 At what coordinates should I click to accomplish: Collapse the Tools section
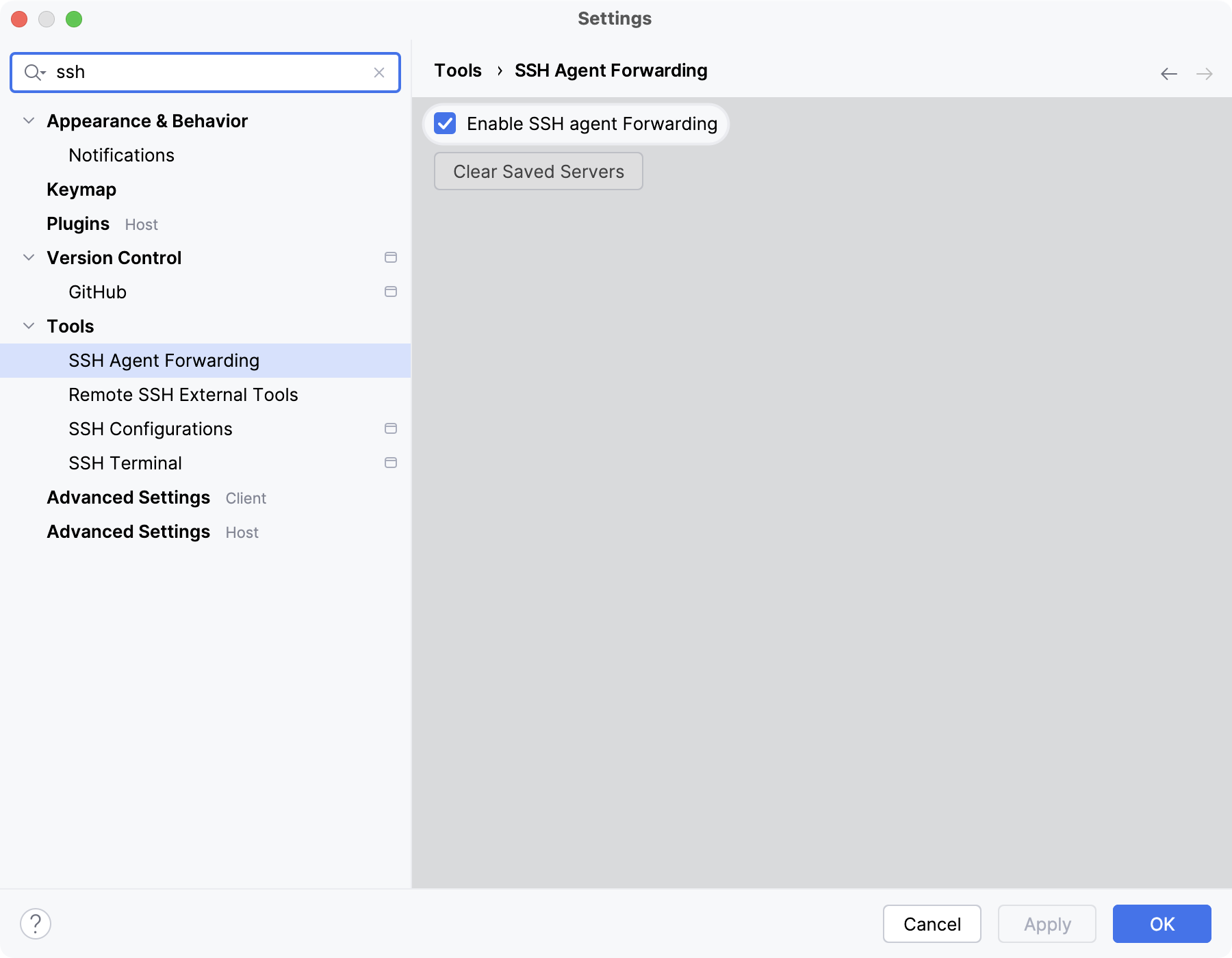pos(28,326)
